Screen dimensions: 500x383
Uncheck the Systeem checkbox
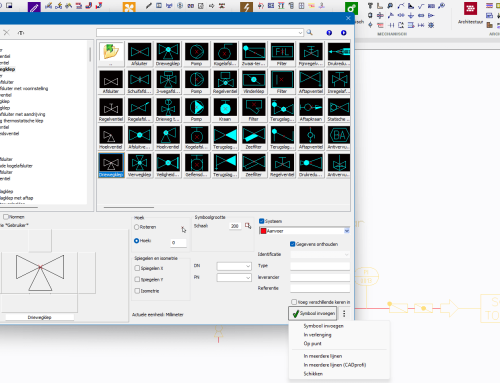(262, 221)
